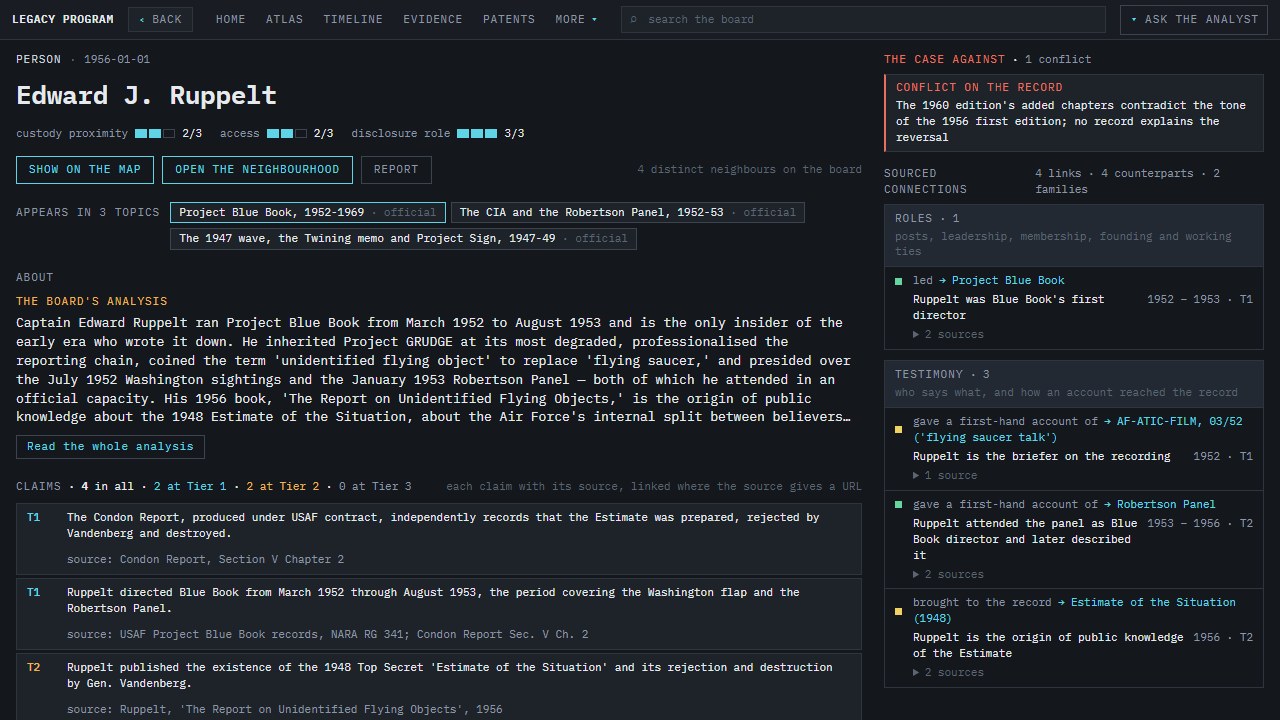Expand '2 sources' under the Project Blue Book role
Viewport: 1280px width, 720px height.
pos(948,334)
